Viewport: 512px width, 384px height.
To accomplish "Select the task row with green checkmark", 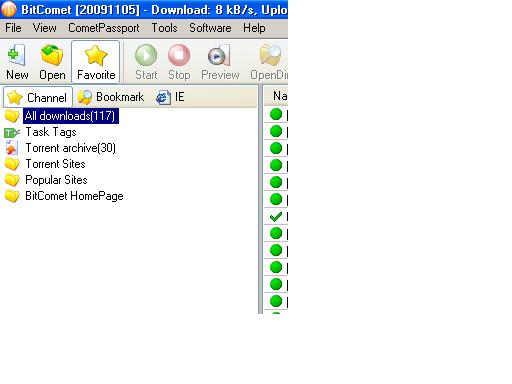I will pos(276,217).
